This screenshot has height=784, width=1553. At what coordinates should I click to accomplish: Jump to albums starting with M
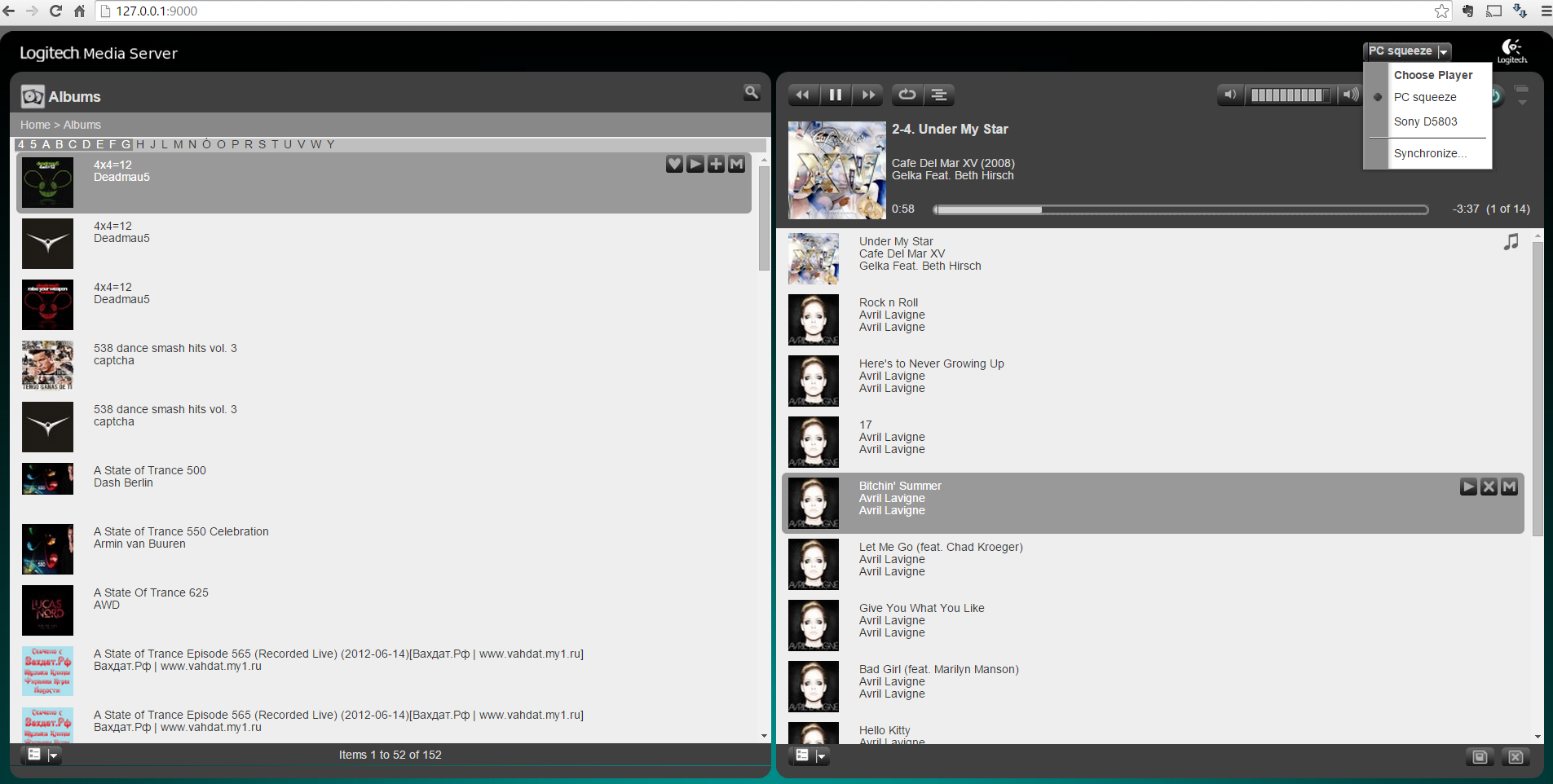178,144
